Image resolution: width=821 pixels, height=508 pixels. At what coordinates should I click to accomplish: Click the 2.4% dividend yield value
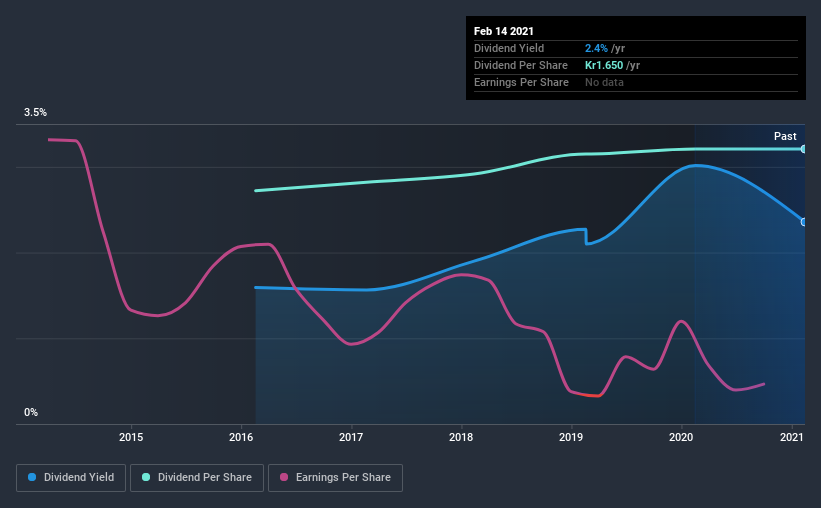pyautogui.click(x=596, y=48)
